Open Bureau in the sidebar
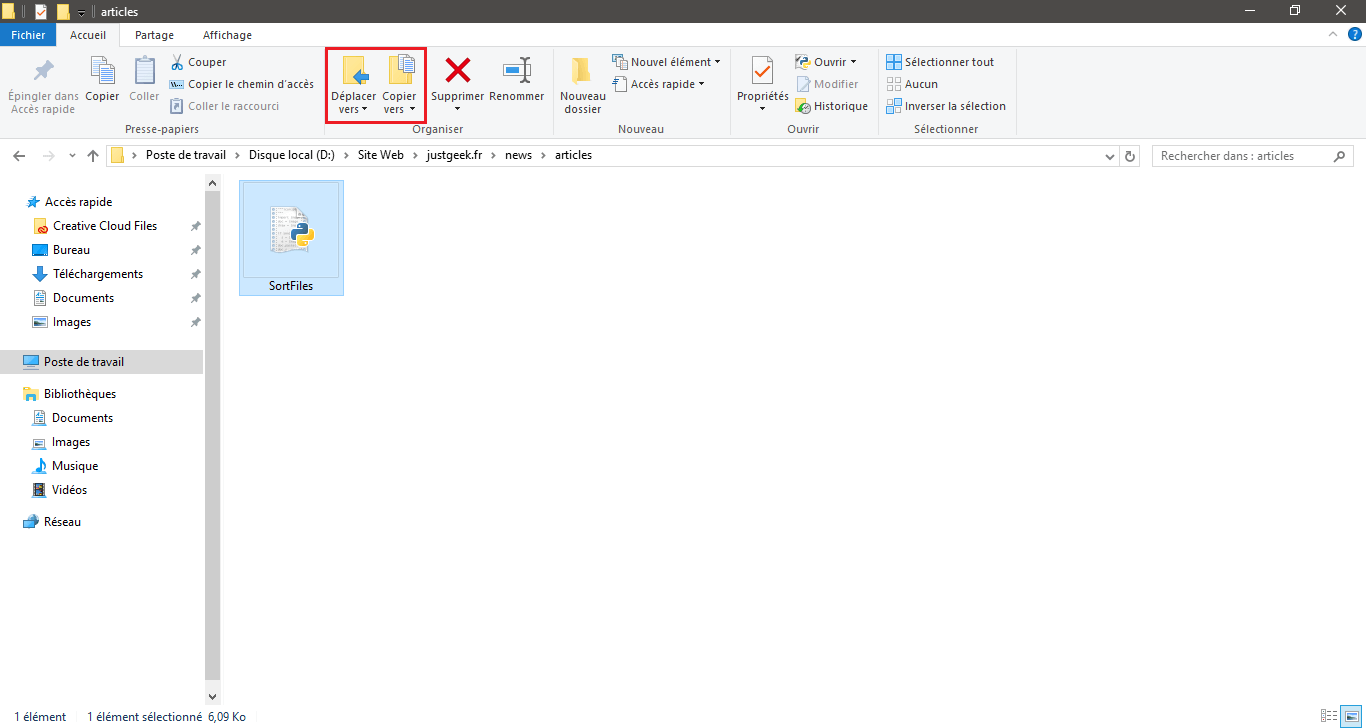 tap(71, 250)
